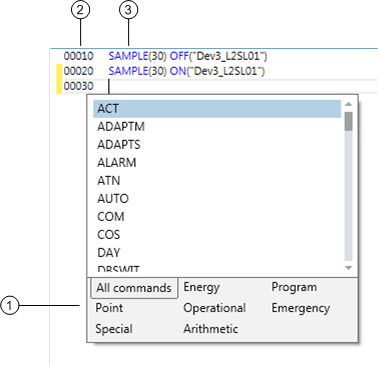Pick the ADAPTS command entry
379x366 pixels.
click(217, 145)
